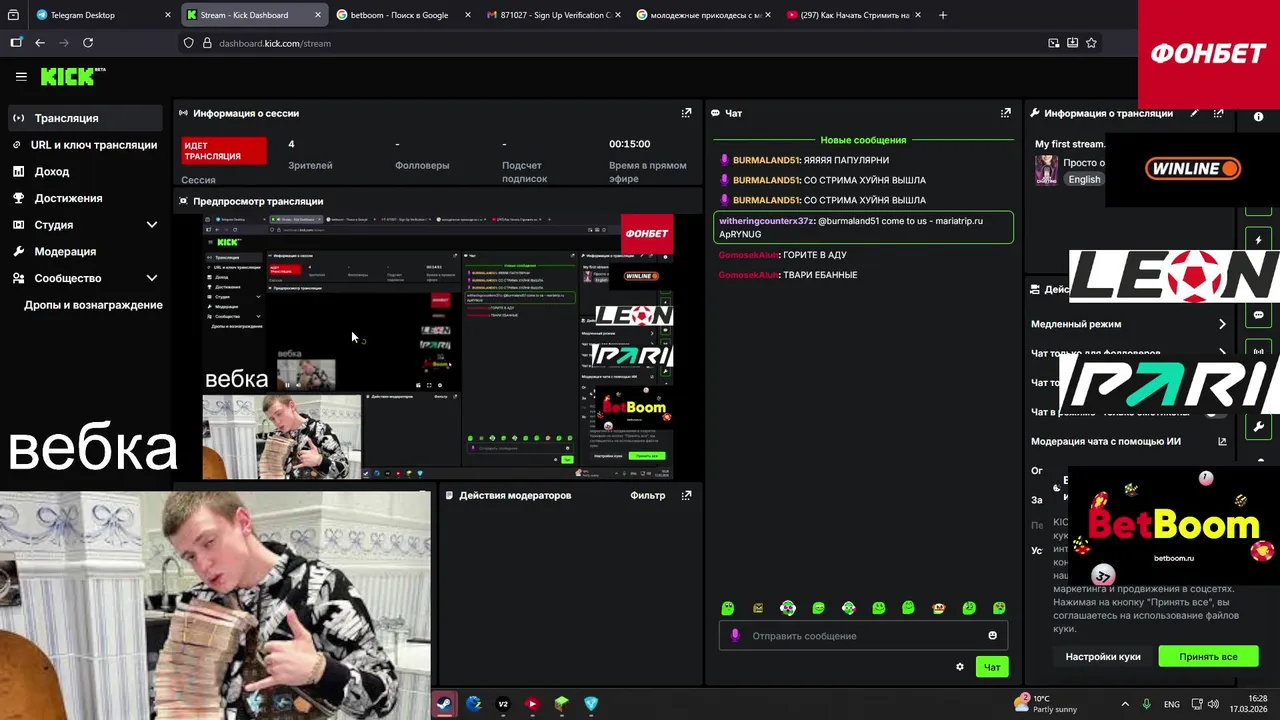Open Модерация in sidebar
The image size is (1280, 720).
tap(85, 251)
